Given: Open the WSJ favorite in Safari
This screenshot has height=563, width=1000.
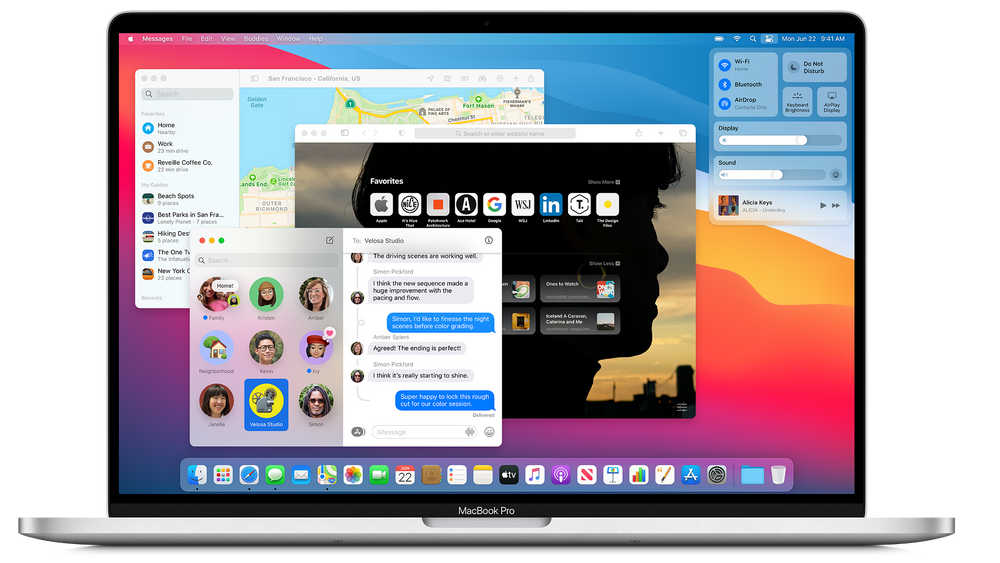Looking at the screenshot, I should 522,205.
